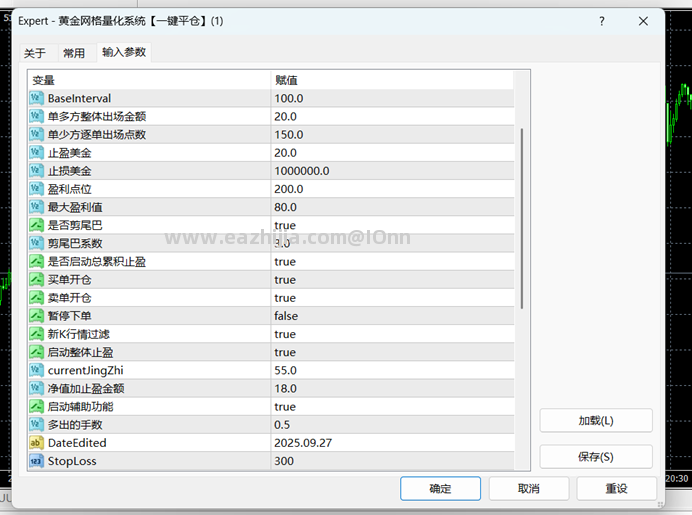Select the 买单开仓 true value
This screenshot has width=692, height=515.
pos(285,279)
